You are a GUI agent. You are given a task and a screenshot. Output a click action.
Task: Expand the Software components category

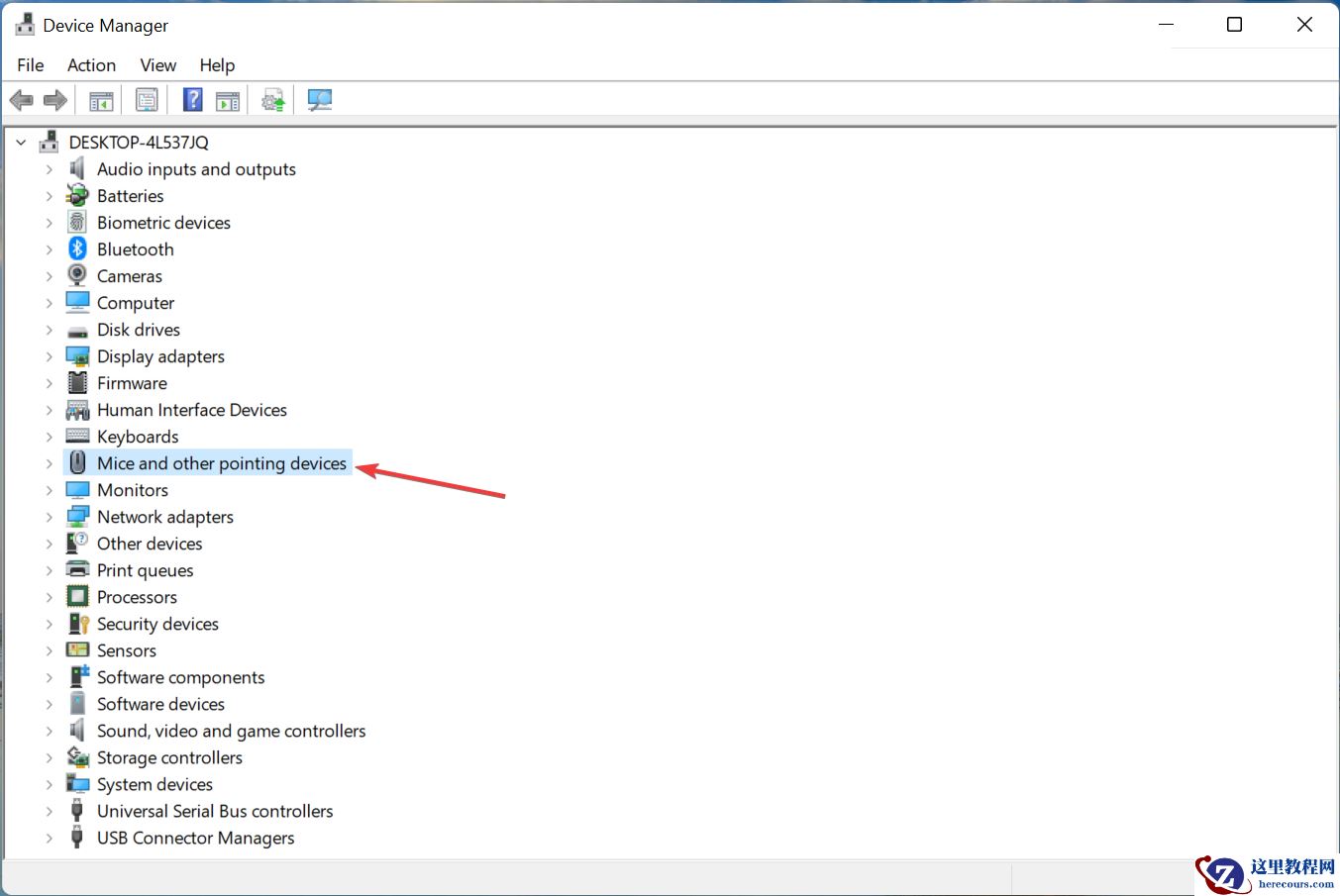click(x=49, y=677)
